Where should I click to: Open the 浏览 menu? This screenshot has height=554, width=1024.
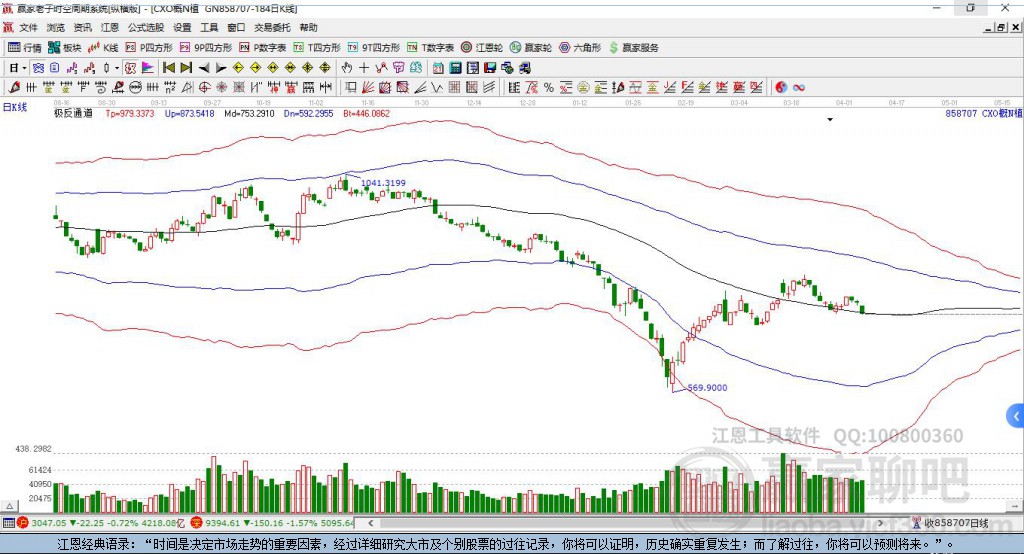pyautogui.click(x=56, y=27)
